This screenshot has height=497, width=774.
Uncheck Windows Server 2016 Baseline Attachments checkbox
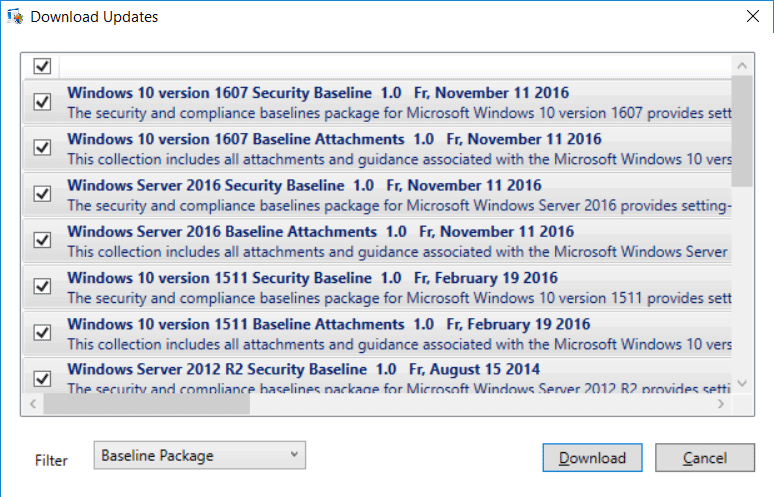(42, 240)
